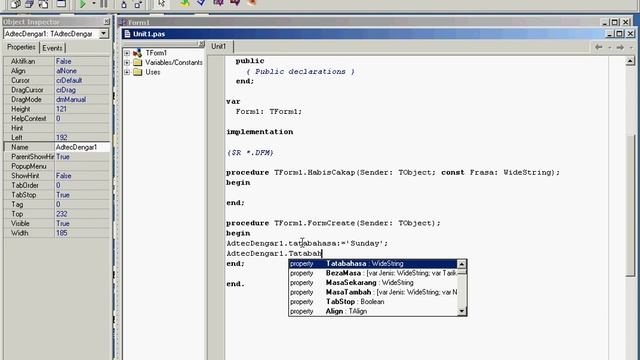Viewport: 640px width, 360px height.
Task: Choose MasaTambah from completion list
Action: [x=373, y=292]
